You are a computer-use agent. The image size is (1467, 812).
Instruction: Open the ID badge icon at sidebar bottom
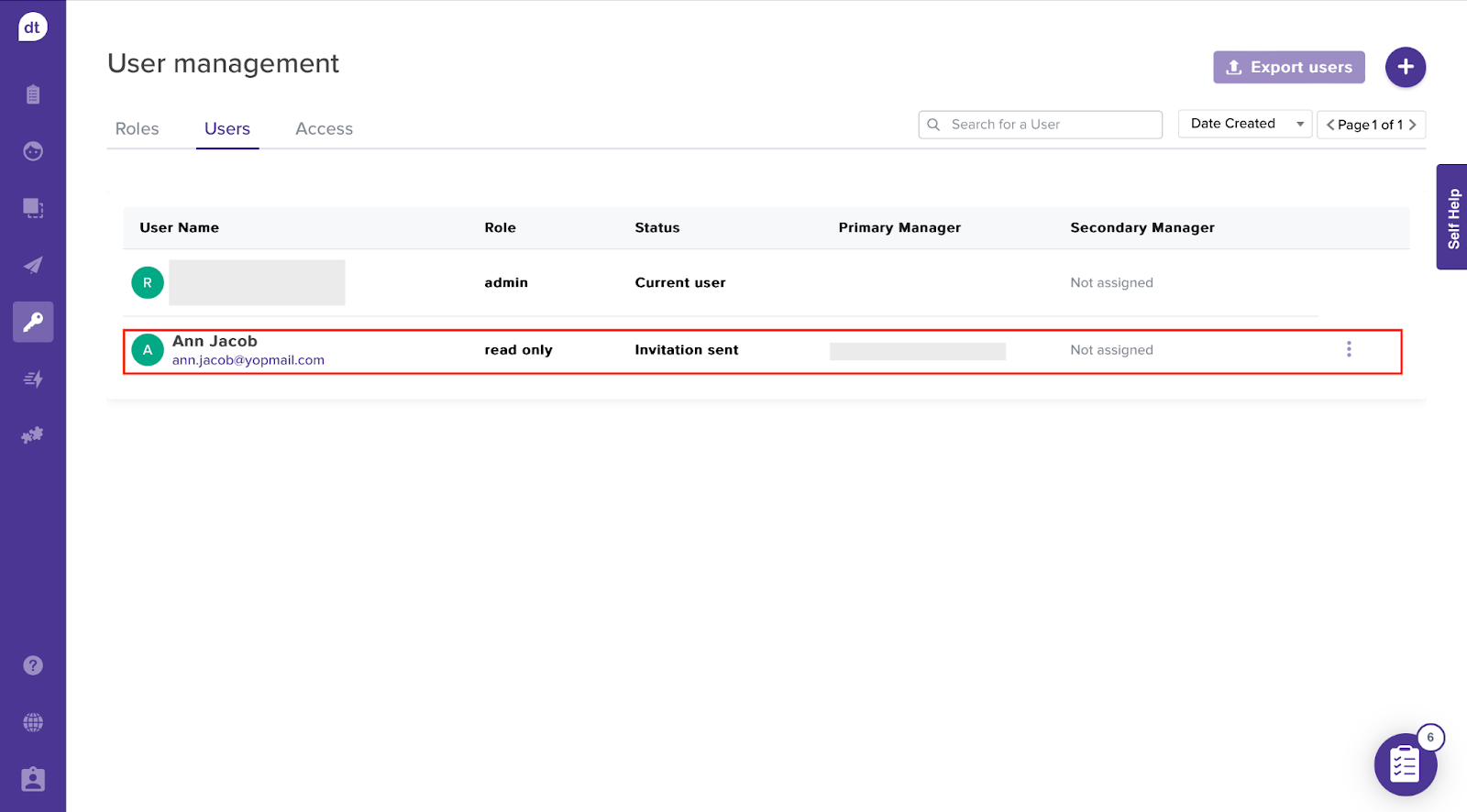[33, 779]
